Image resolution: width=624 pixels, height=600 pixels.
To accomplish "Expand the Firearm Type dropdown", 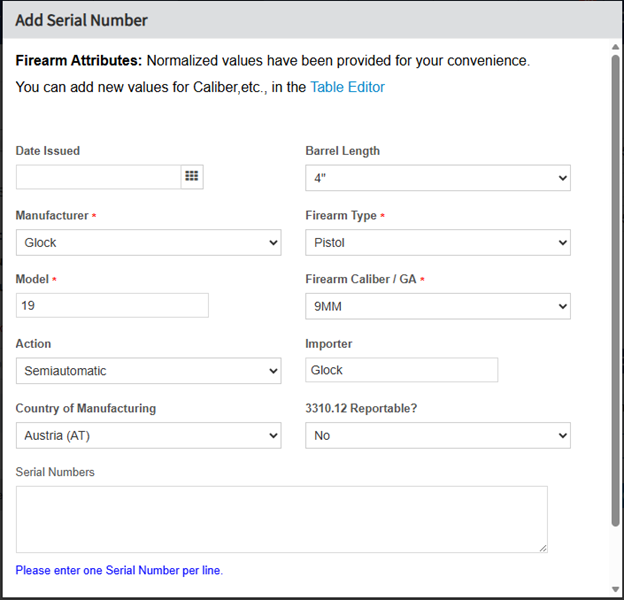I will pyautogui.click(x=437, y=243).
